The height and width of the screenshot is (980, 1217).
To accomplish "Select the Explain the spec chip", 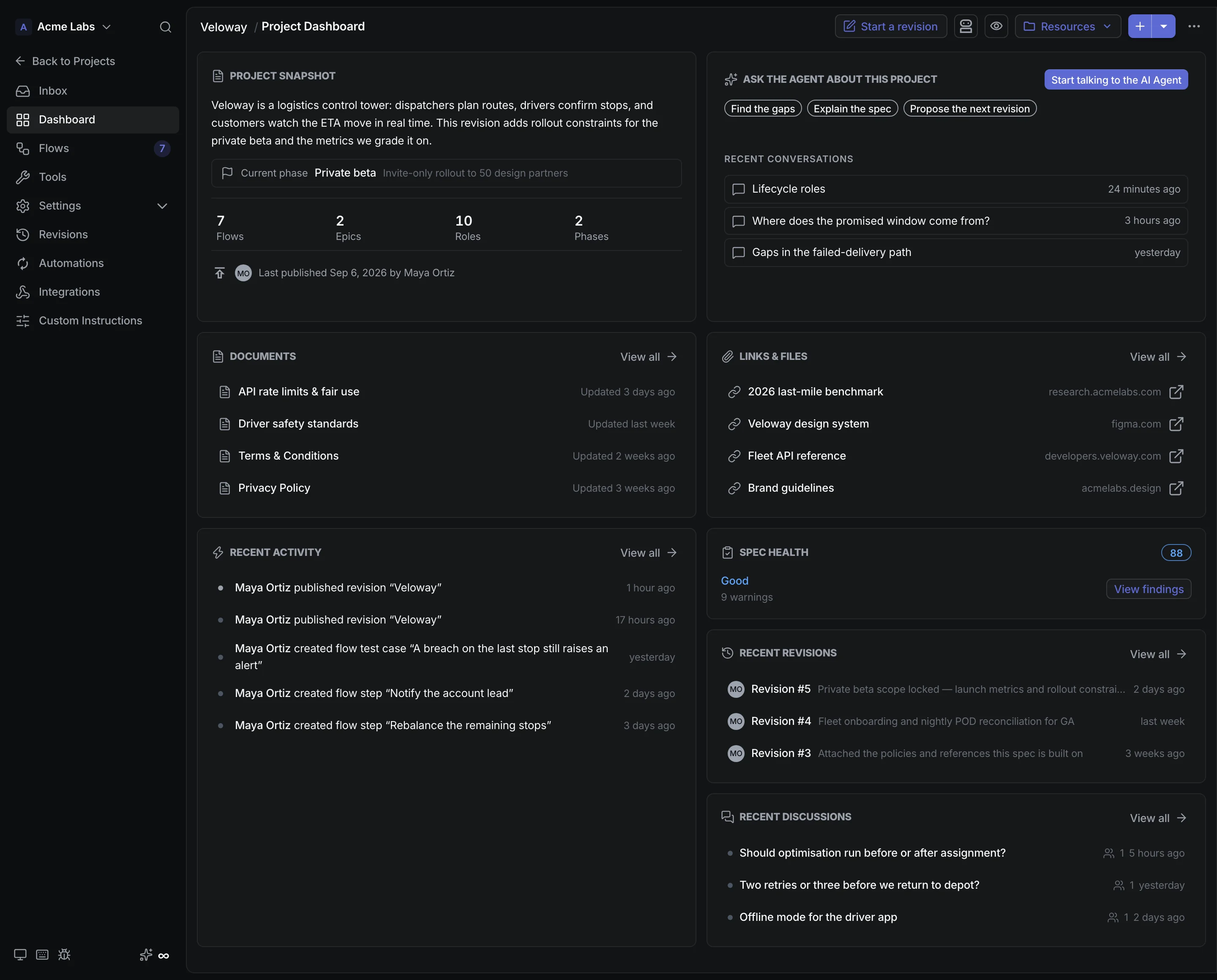I will (852, 109).
